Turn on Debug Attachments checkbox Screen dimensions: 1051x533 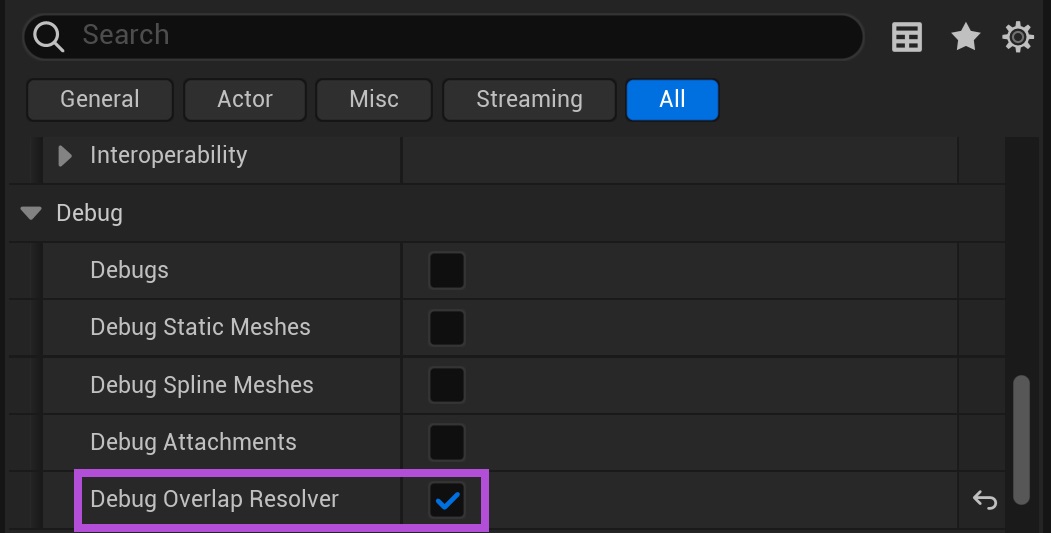tap(446, 442)
